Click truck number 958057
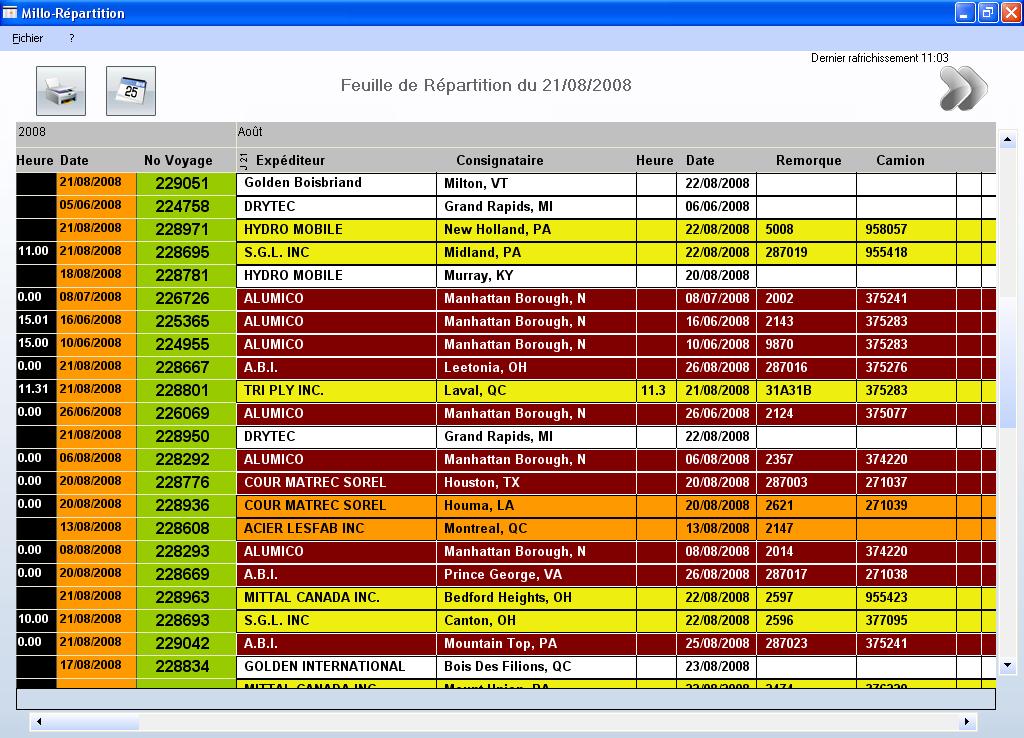 (x=906, y=229)
